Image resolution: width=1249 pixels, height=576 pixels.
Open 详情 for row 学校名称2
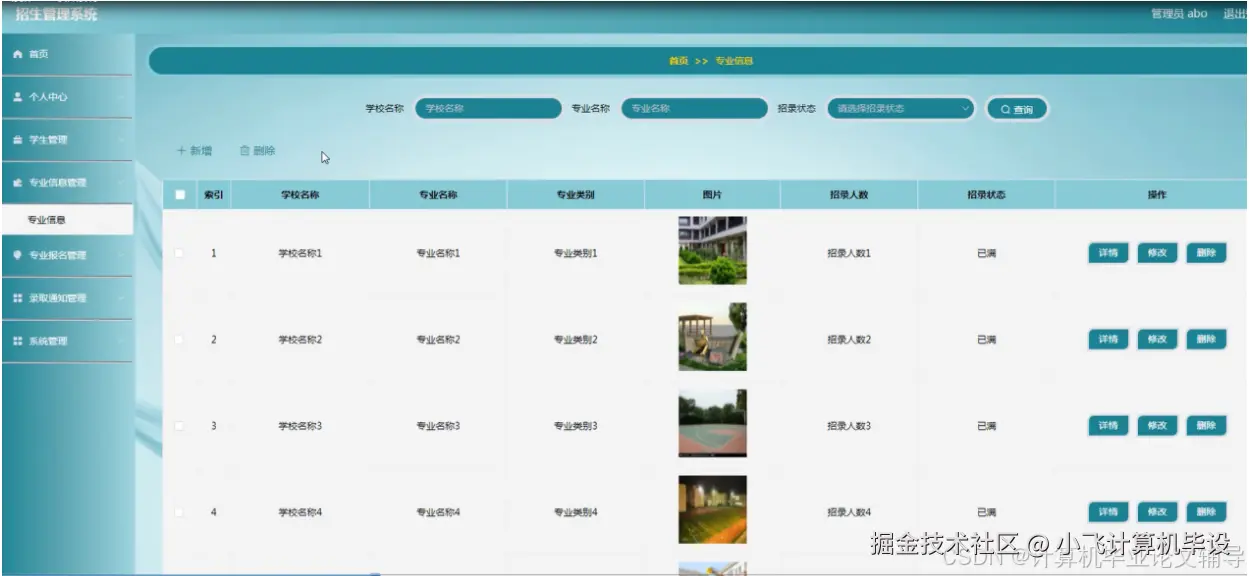1108,340
